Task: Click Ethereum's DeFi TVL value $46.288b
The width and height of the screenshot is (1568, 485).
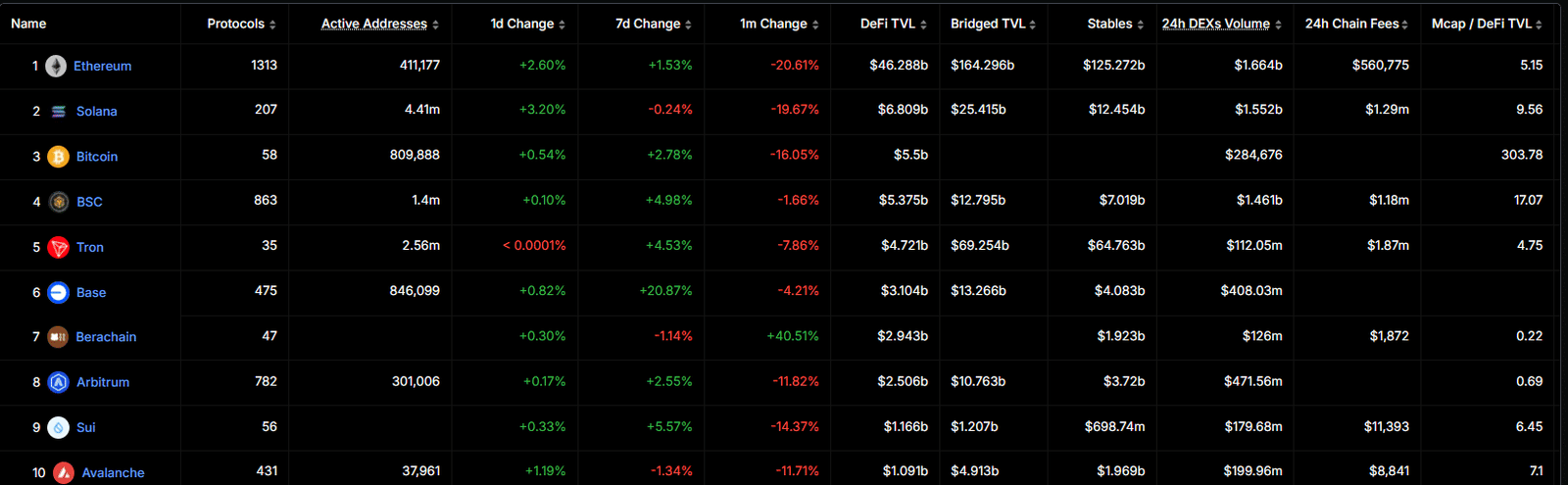Action: click(x=899, y=65)
